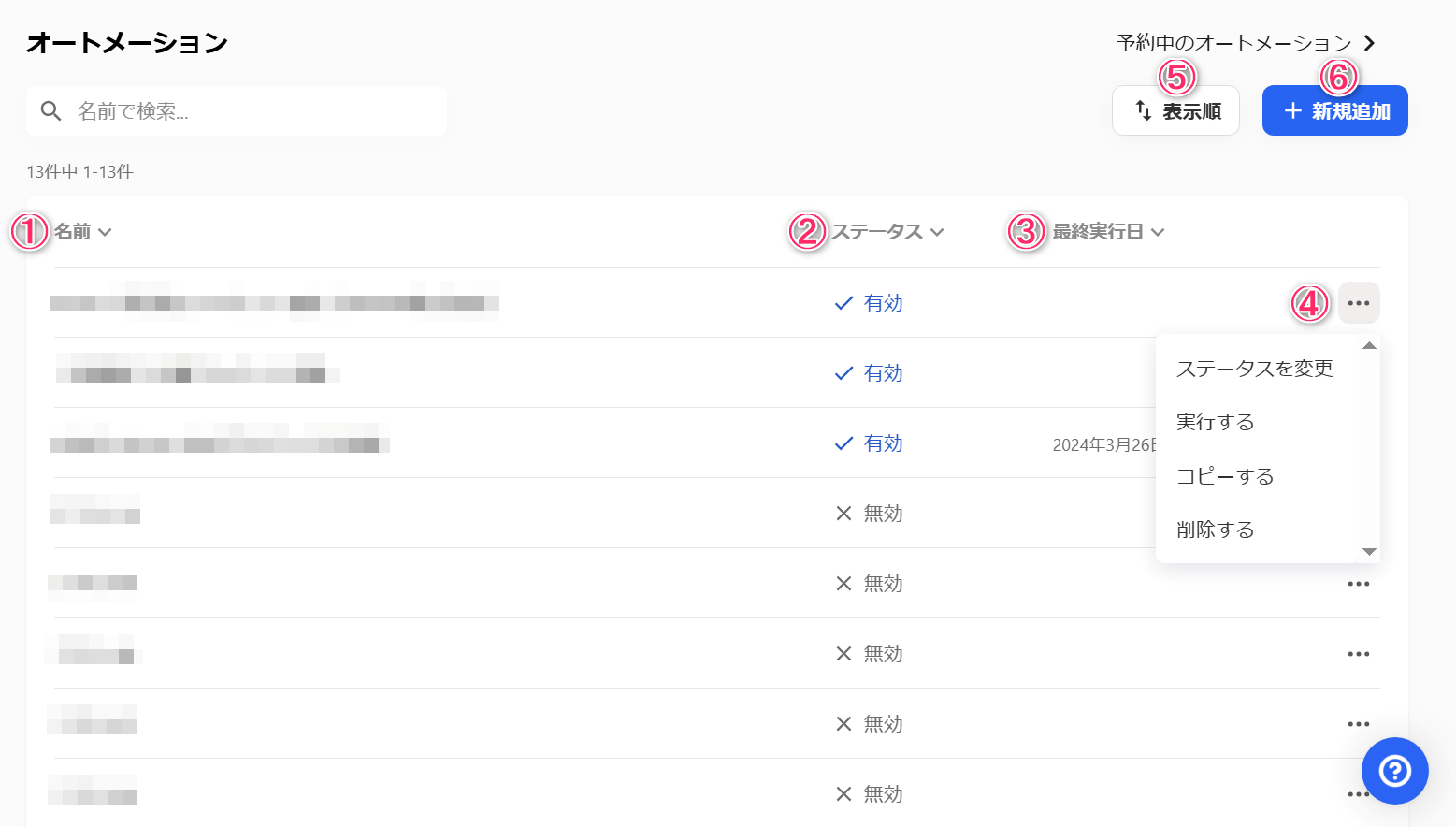Viewport: 1456px width, 827px height.
Task: Open the 予約中のオートメーション link
Action: coord(1246,43)
